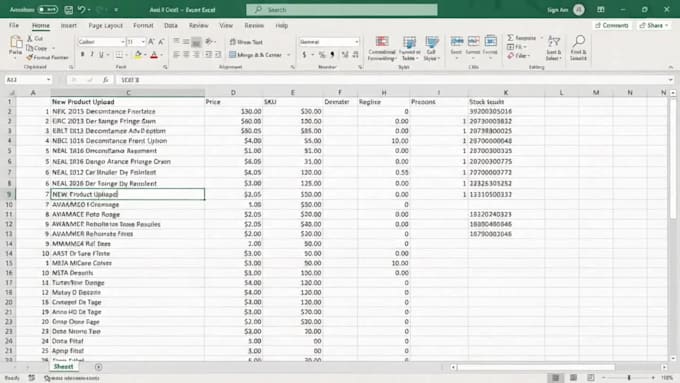Viewport: 680px width, 383px height.
Task: Click the Comments button
Action: [612, 26]
